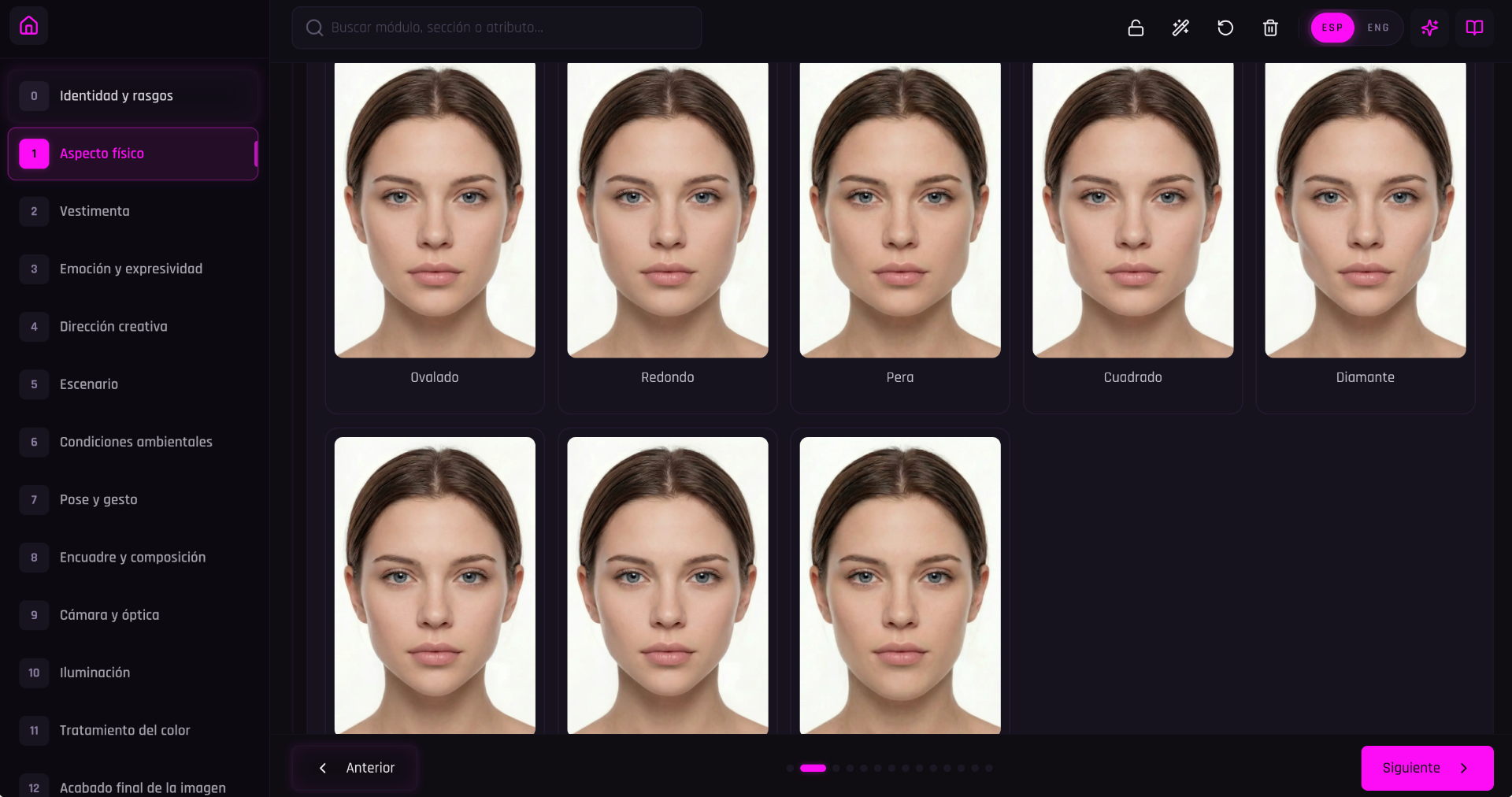Open the home icon

tap(28, 26)
